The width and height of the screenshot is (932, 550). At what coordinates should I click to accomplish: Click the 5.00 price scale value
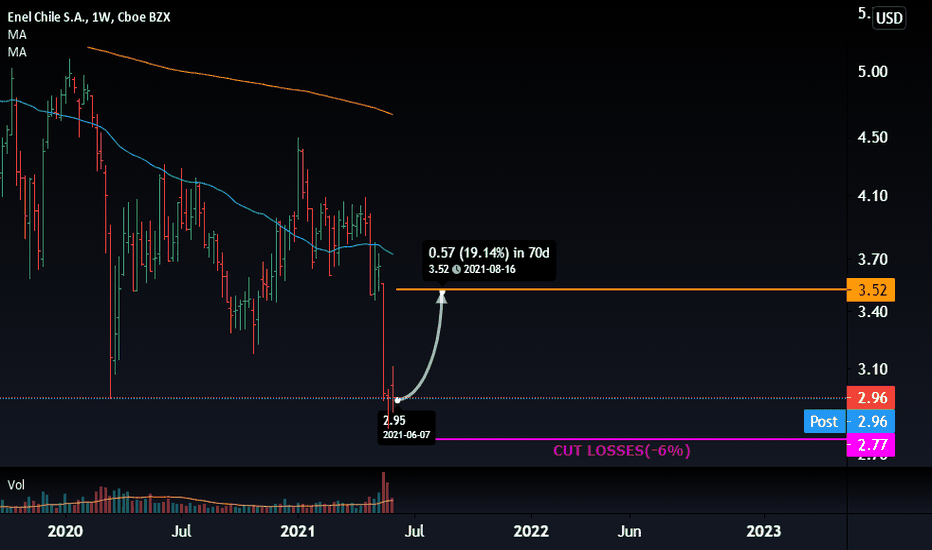pyautogui.click(x=872, y=72)
